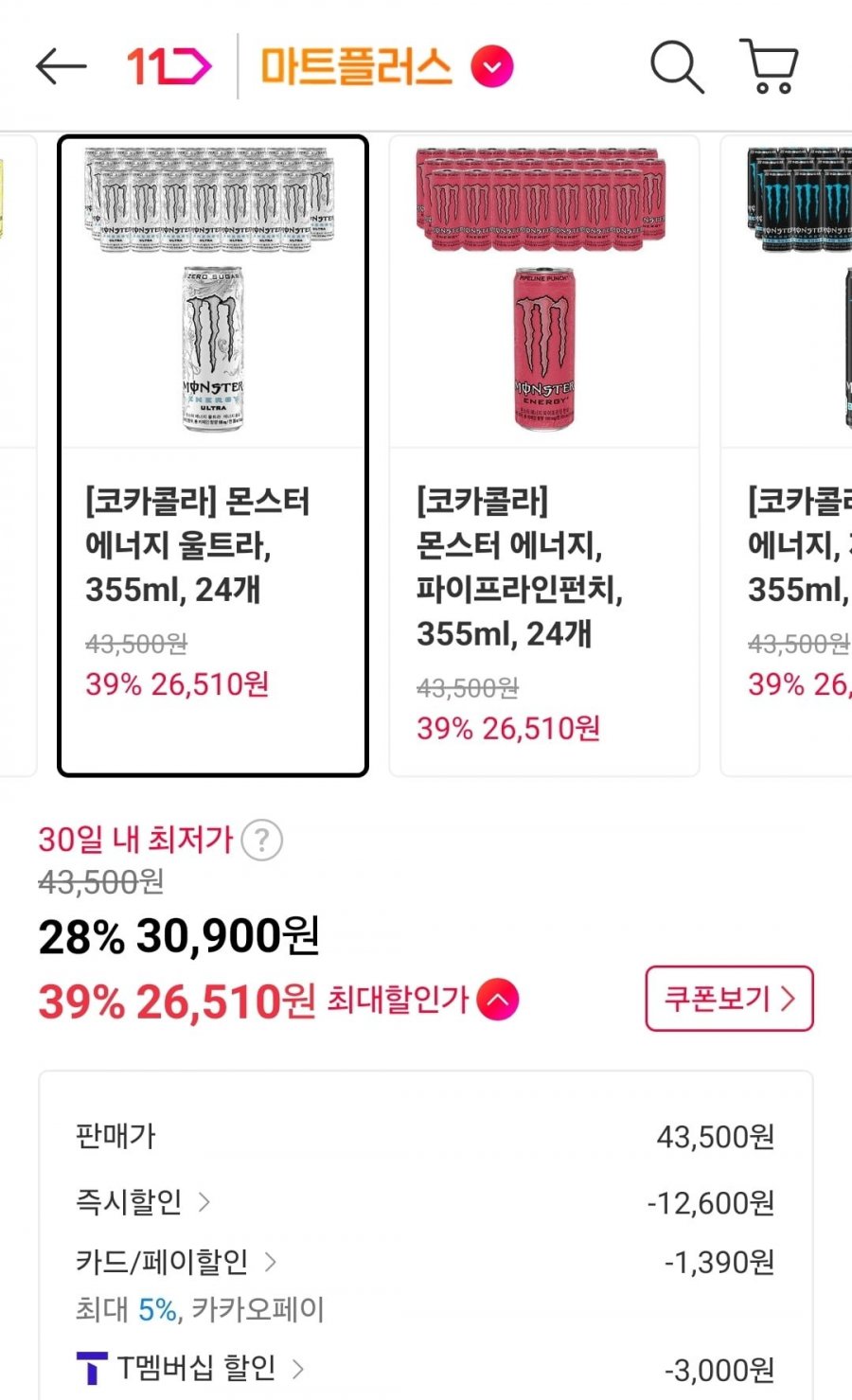Tap the question mark help icon
The height and width of the screenshot is (1400, 852).
262,840
